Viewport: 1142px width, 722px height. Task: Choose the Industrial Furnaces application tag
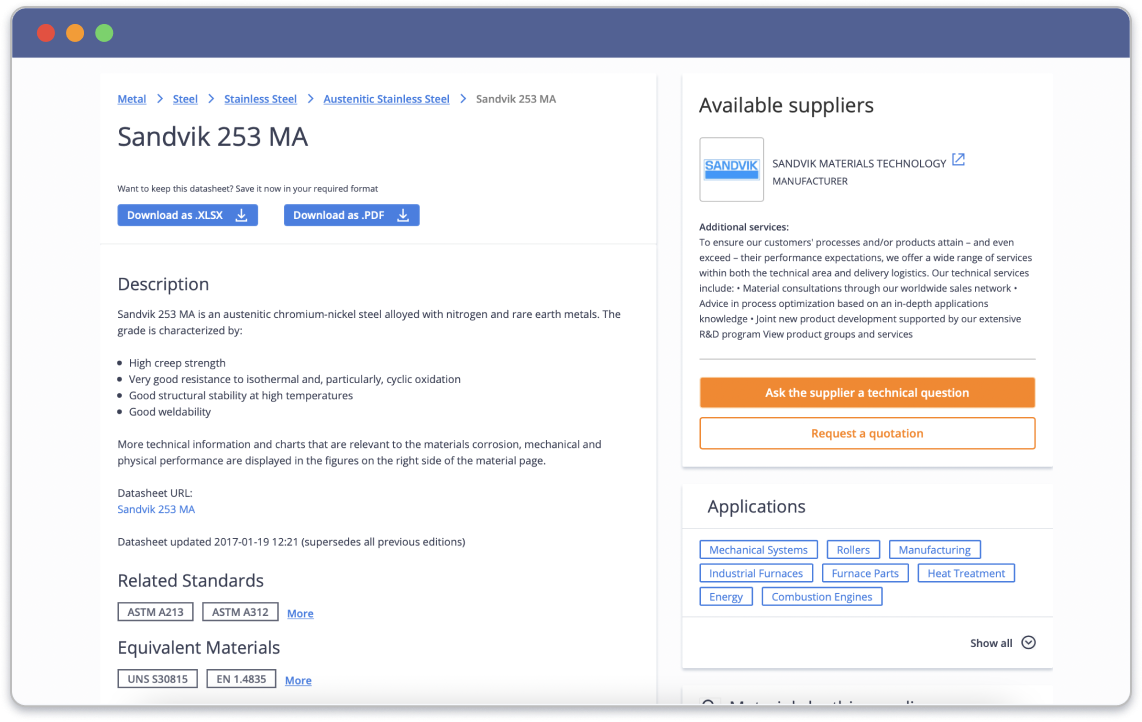click(756, 573)
